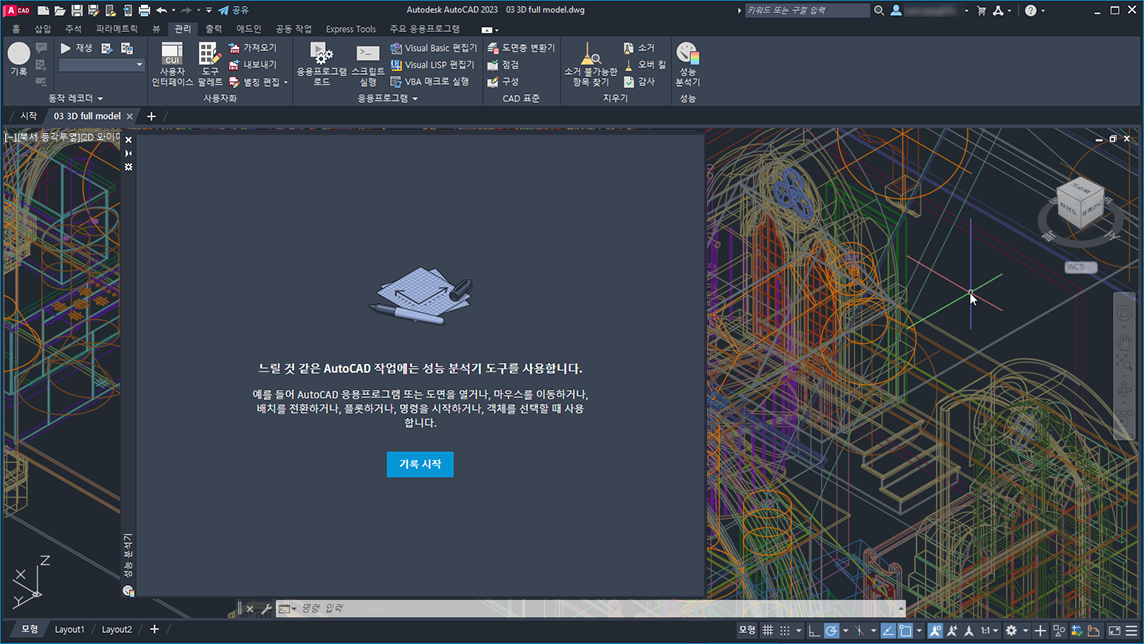Click the New drawing icon in quick access toolbar

pos(44,10)
